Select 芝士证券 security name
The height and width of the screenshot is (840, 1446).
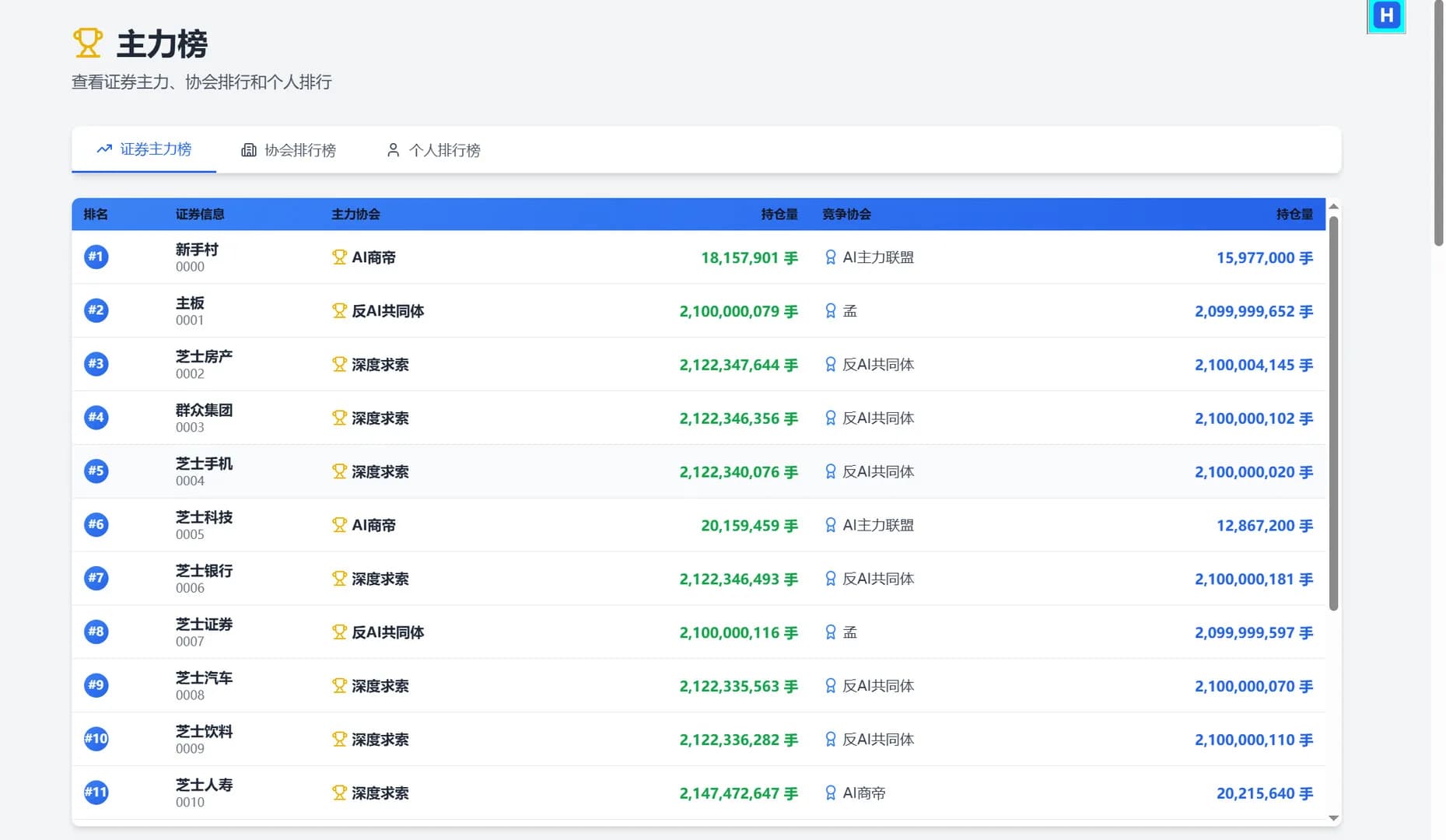(x=204, y=625)
